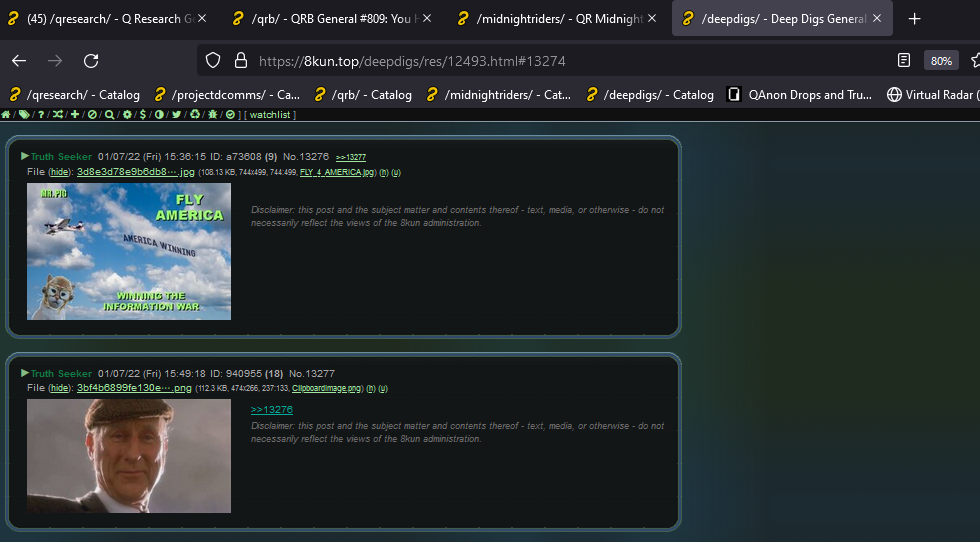Open the Virtual Radar bookmark
The height and width of the screenshot is (542, 980).
(x=932, y=94)
